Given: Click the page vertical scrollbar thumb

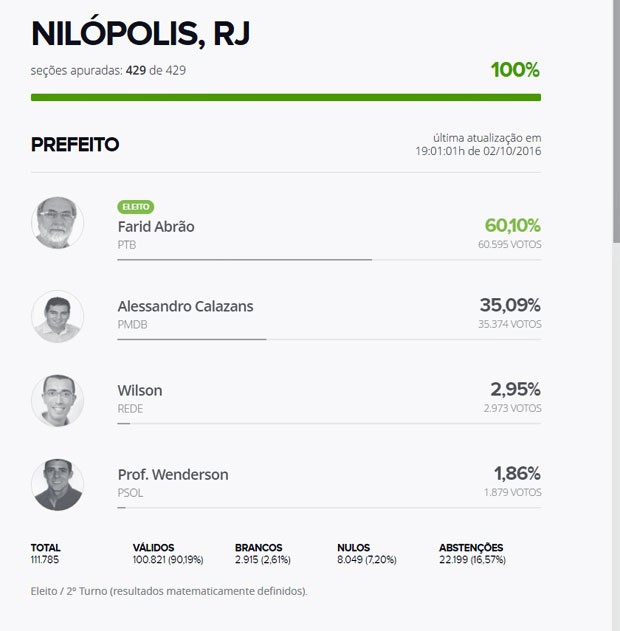Looking at the screenshot, I should (x=616, y=121).
